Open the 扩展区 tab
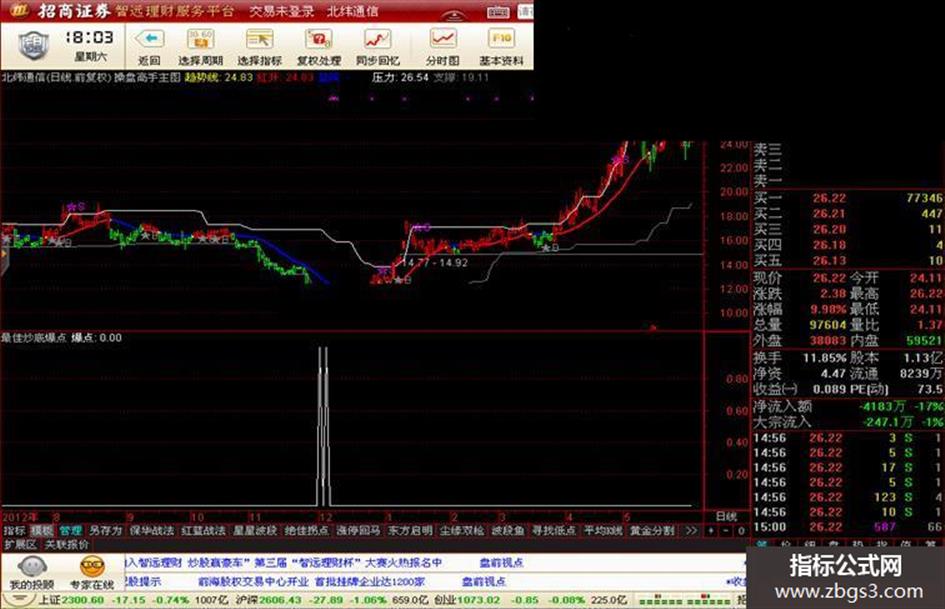Screen dimensions: 945x609 (20, 545)
